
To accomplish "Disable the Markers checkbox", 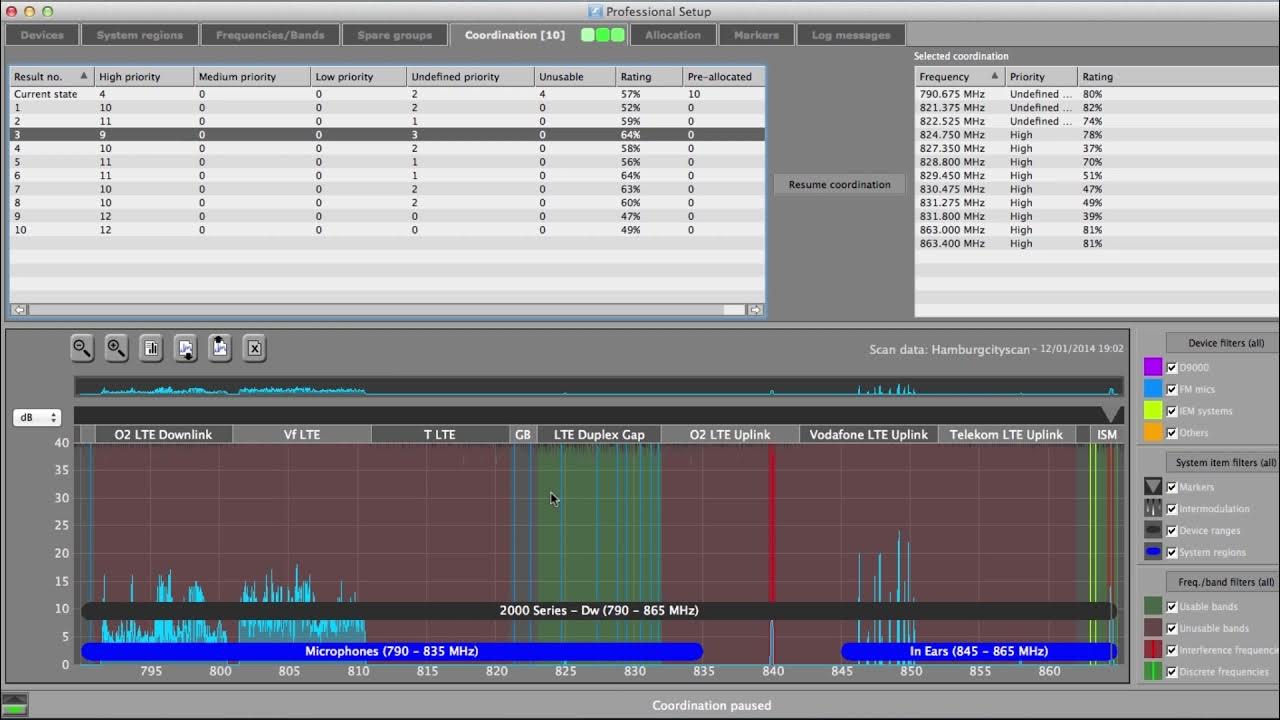I will (x=1172, y=487).
